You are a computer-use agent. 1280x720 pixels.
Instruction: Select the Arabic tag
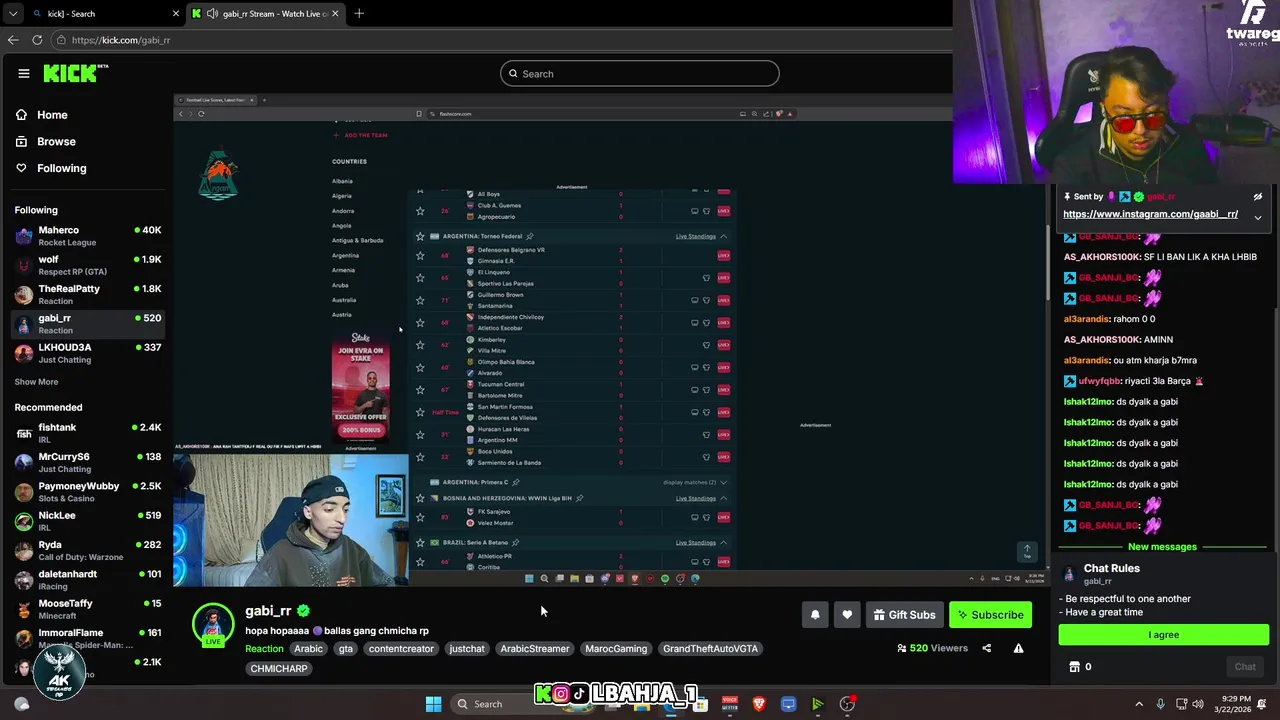(308, 649)
